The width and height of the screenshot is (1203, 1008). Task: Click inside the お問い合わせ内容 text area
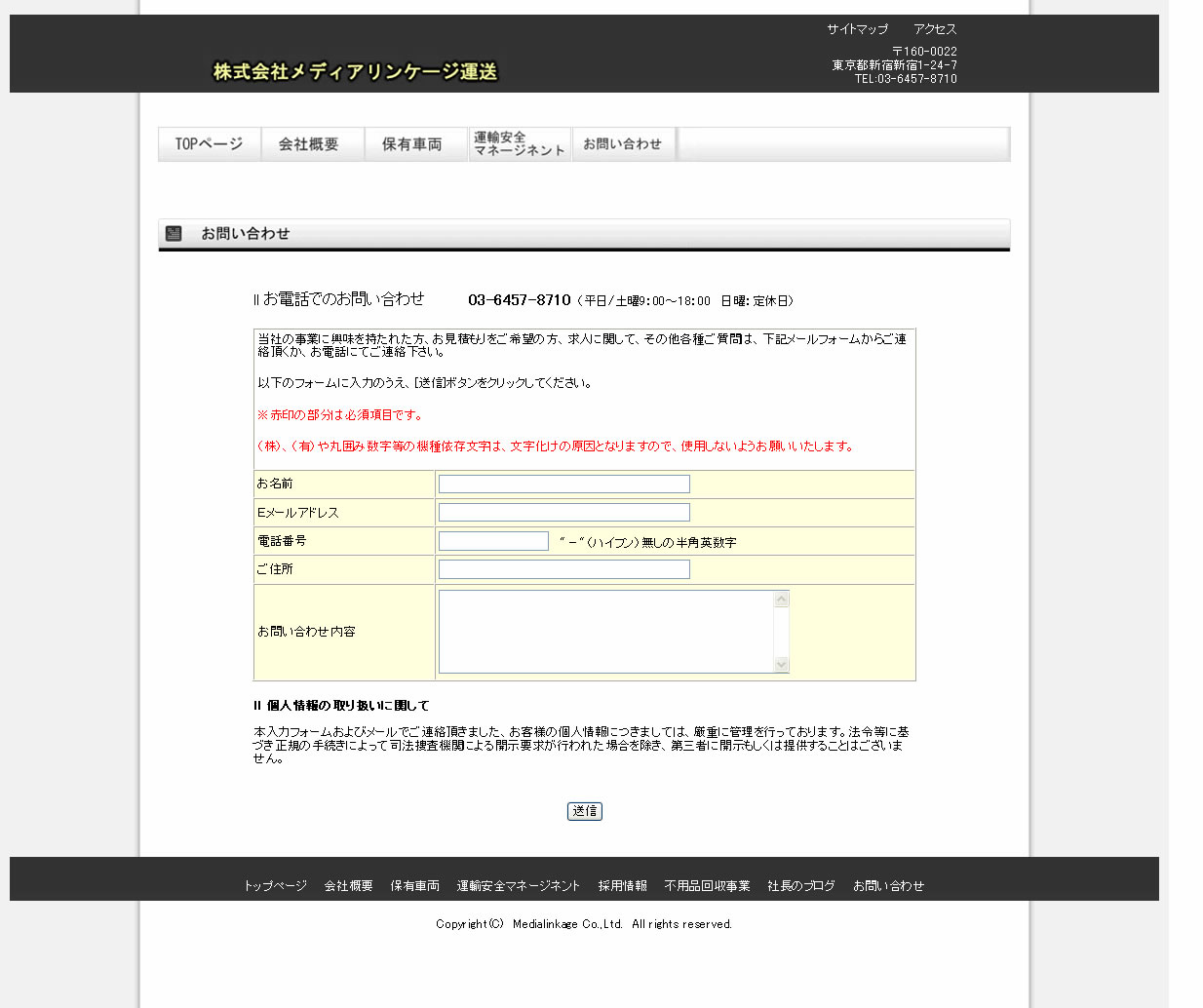click(606, 632)
